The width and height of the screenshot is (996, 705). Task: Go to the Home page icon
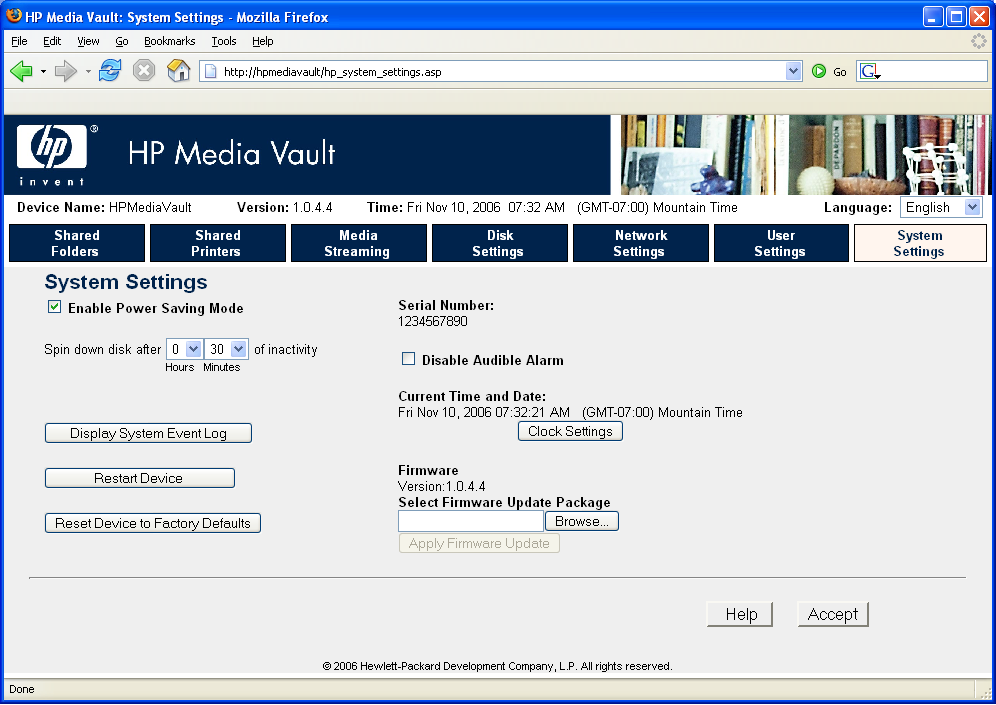coord(178,71)
